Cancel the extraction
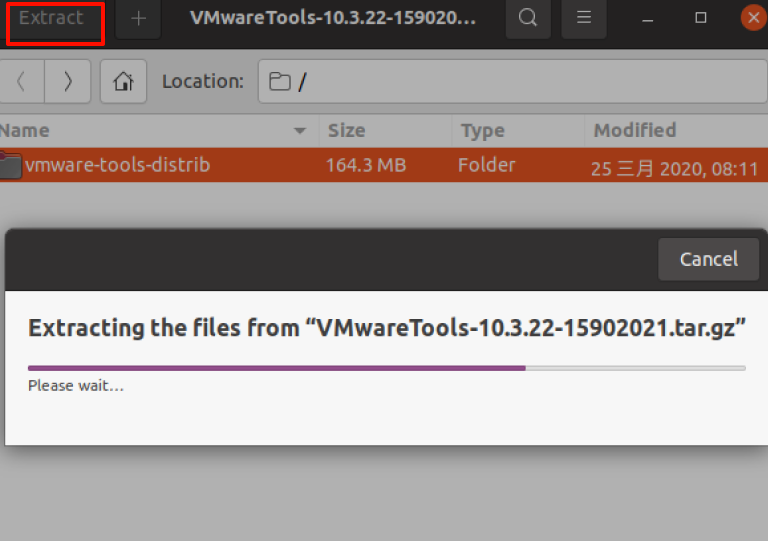Viewport: 768px width, 541px height. pos(708,259)
